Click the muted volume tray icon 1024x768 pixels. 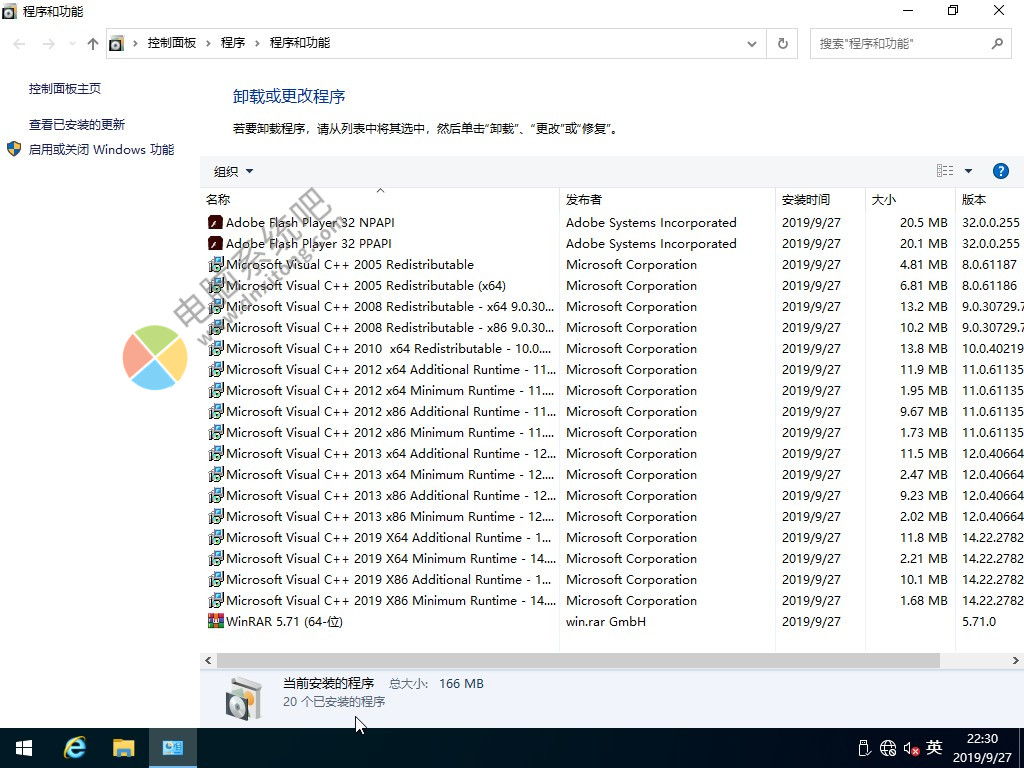click(912, 748)
